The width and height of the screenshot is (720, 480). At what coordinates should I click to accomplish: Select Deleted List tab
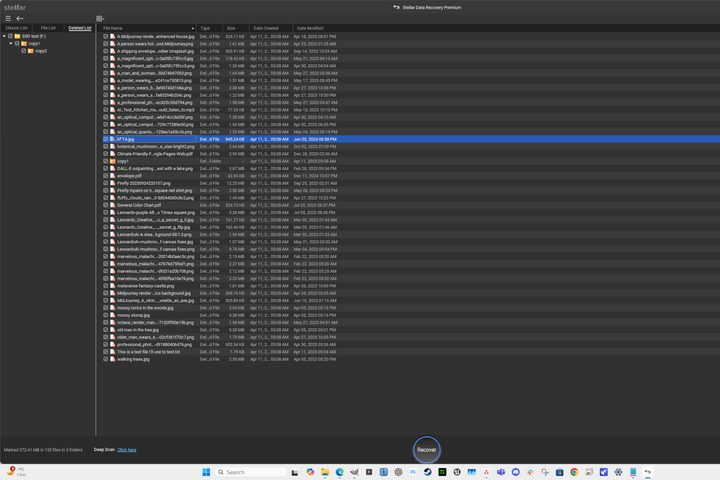(80, 28)
